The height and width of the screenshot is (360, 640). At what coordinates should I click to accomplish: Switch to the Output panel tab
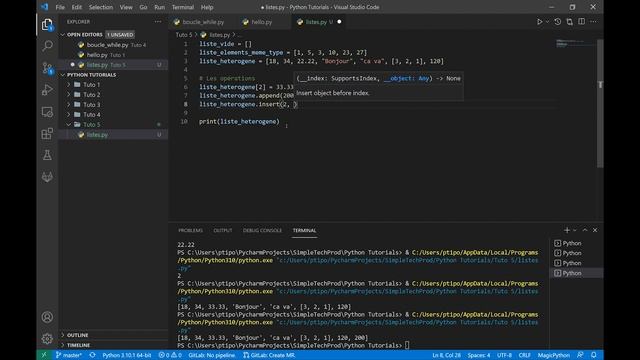(x=222, y=231)
